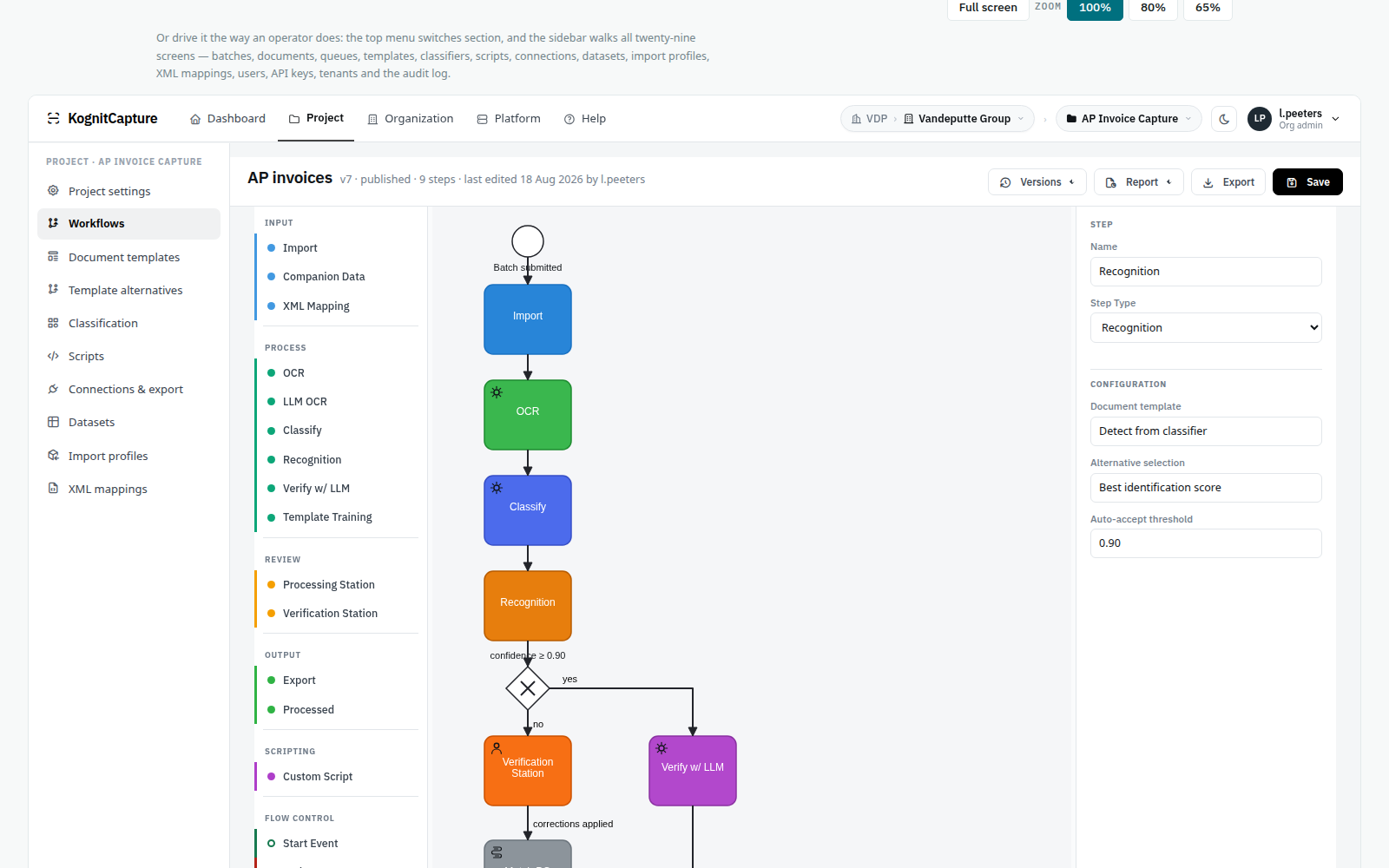Switch to the Organization tab
Image resolution: width=1389 pixels, height=868 pixels.
tap(410, 119)
